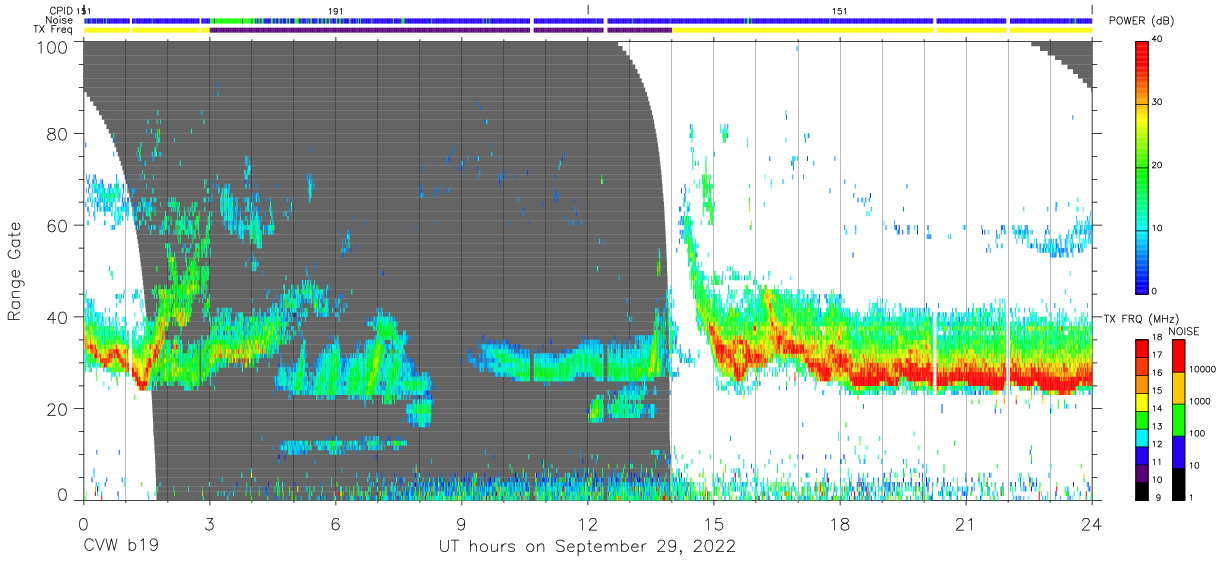
Task: Click the 'TX Freq' strip label
Action: click(55, 30)
